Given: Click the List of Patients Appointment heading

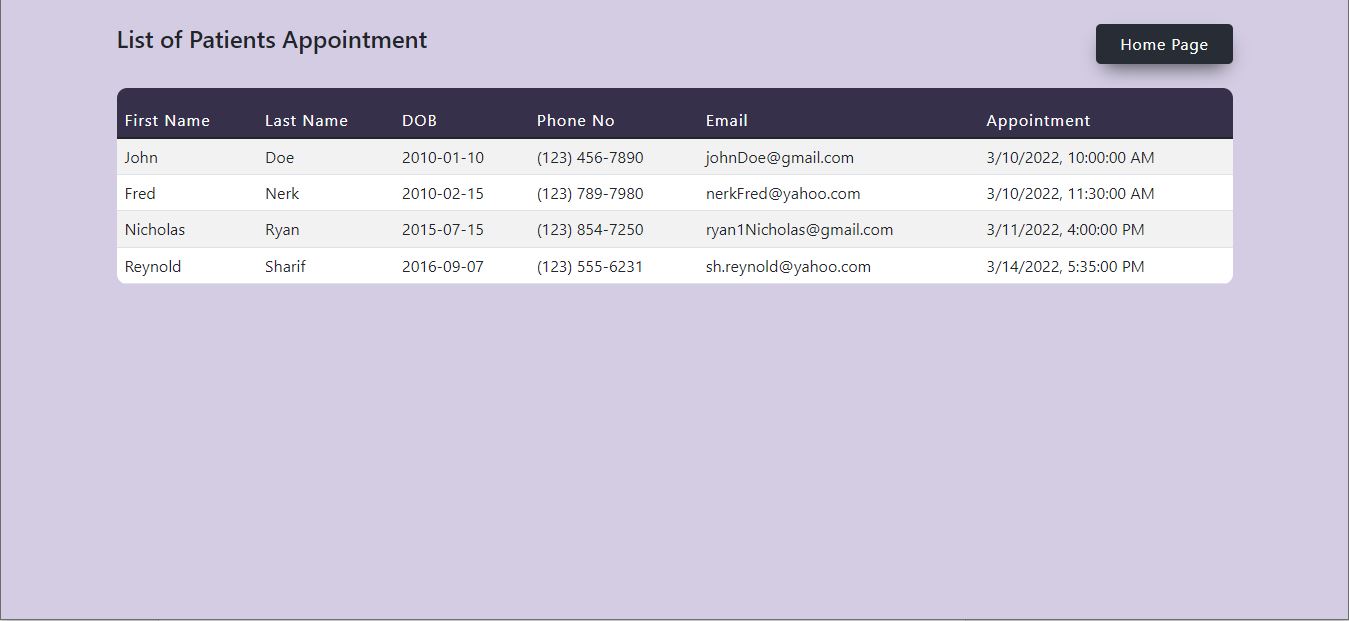Looking at the screenshot, I should pyautogui.click(x=271, y=40).
